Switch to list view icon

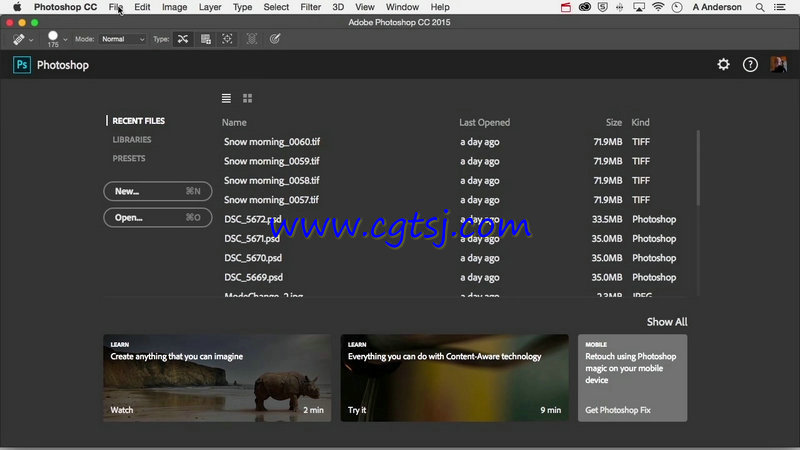pos(226,98)
